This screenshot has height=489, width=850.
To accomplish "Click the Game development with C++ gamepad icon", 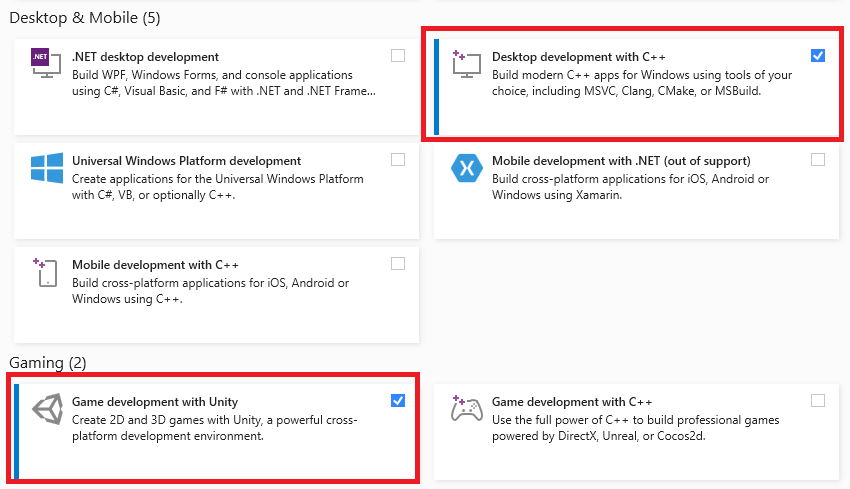I will pyautogui.click(x=467, y=408).
